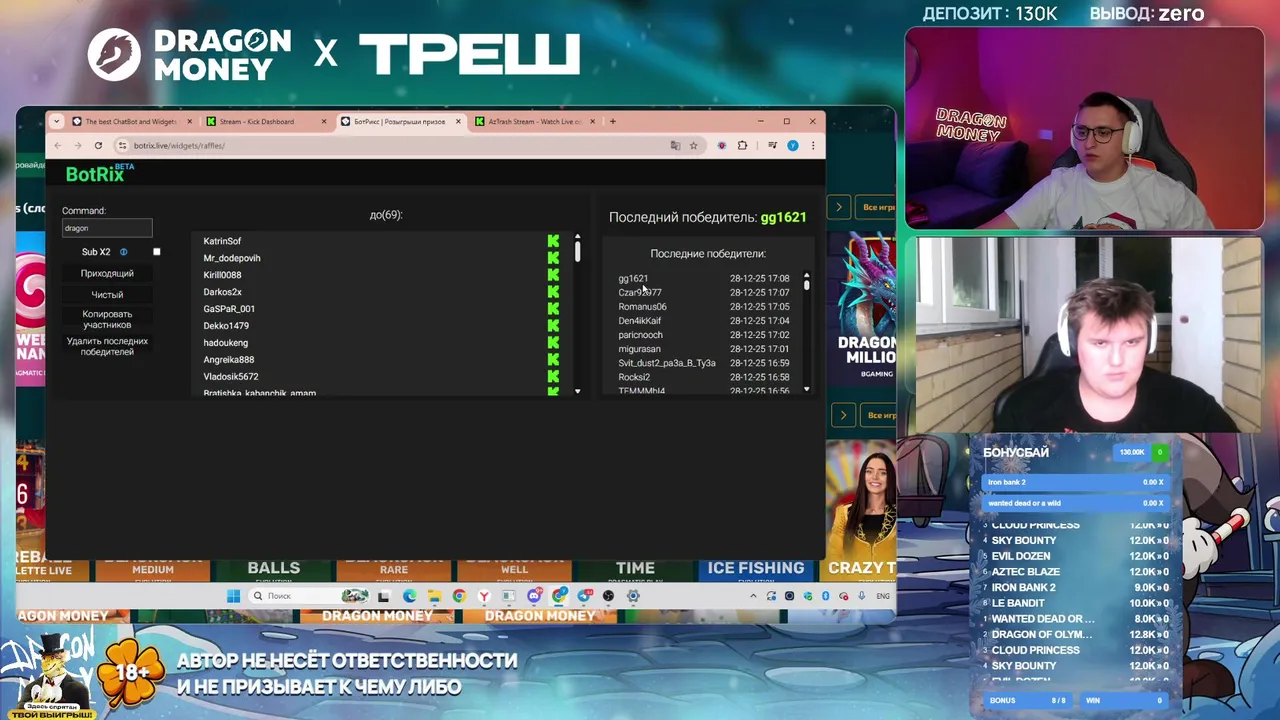The height and width of the screenshot is (720, 1280).
Task: Click the recent winners list down arrow
Action: [x=806, y=390]
